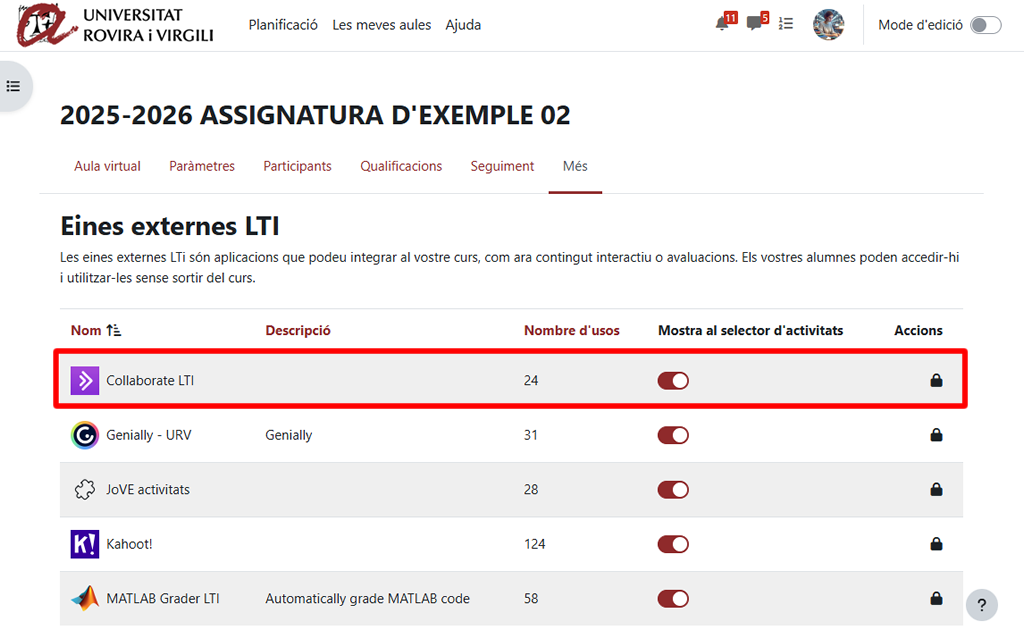This screenshot has height=639, width=1024.
Task: Click the JoVE activitats puzzle icon
Action: tap(84, 489)
